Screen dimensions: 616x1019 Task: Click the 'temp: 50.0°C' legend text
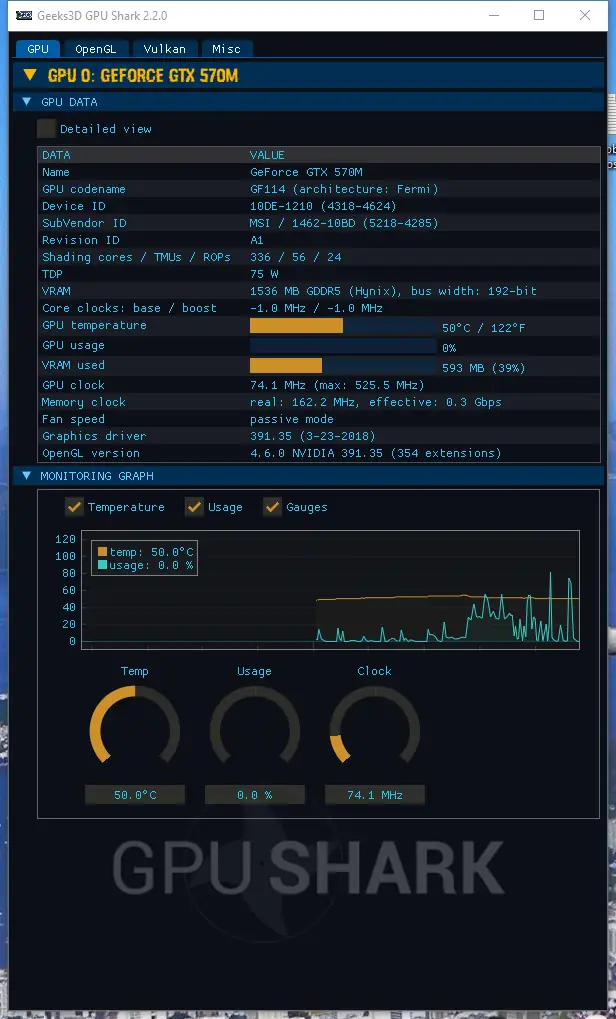tap(151, 552)
